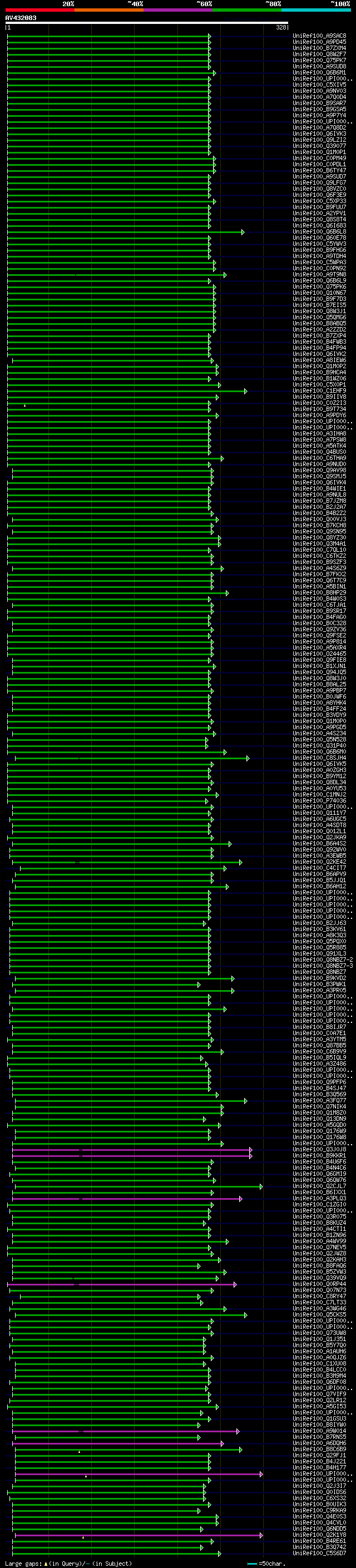Click UniRef100_C1EHF9 label
Image resolution: width=356 pixels, height=1568 pixels.
[x=319, y=392]
